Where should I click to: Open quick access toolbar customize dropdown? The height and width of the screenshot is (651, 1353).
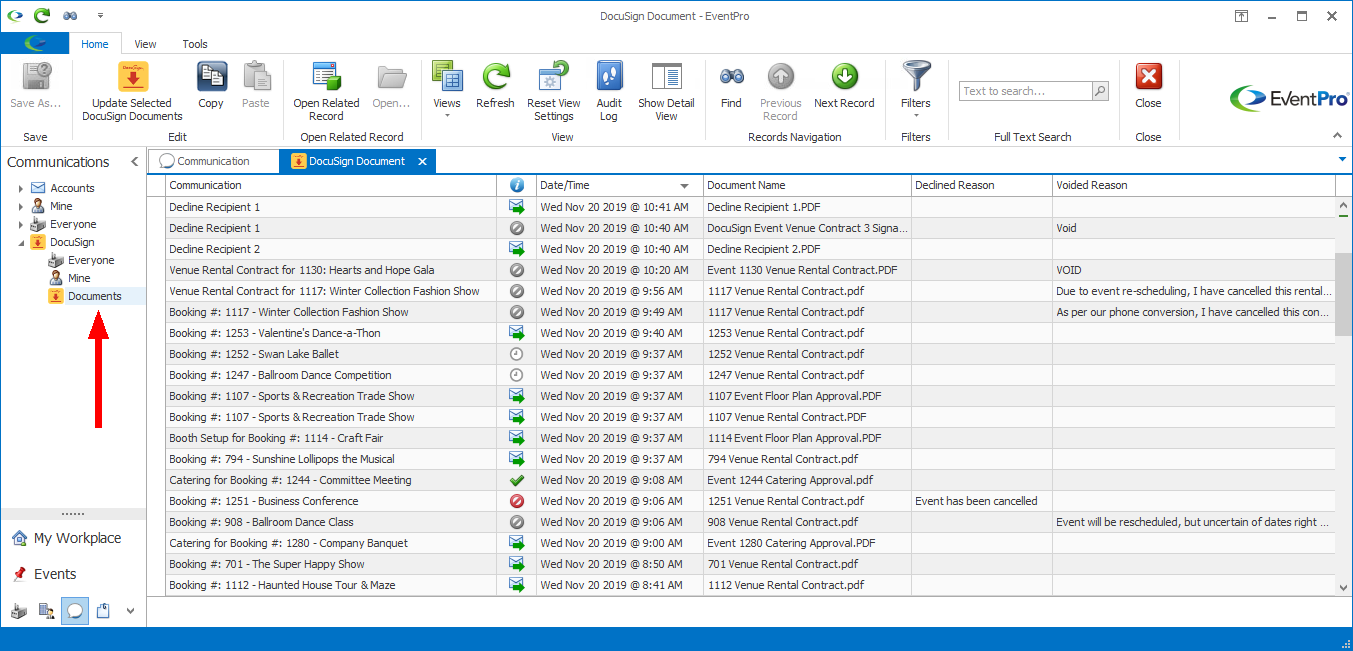(x=100, y=16)
